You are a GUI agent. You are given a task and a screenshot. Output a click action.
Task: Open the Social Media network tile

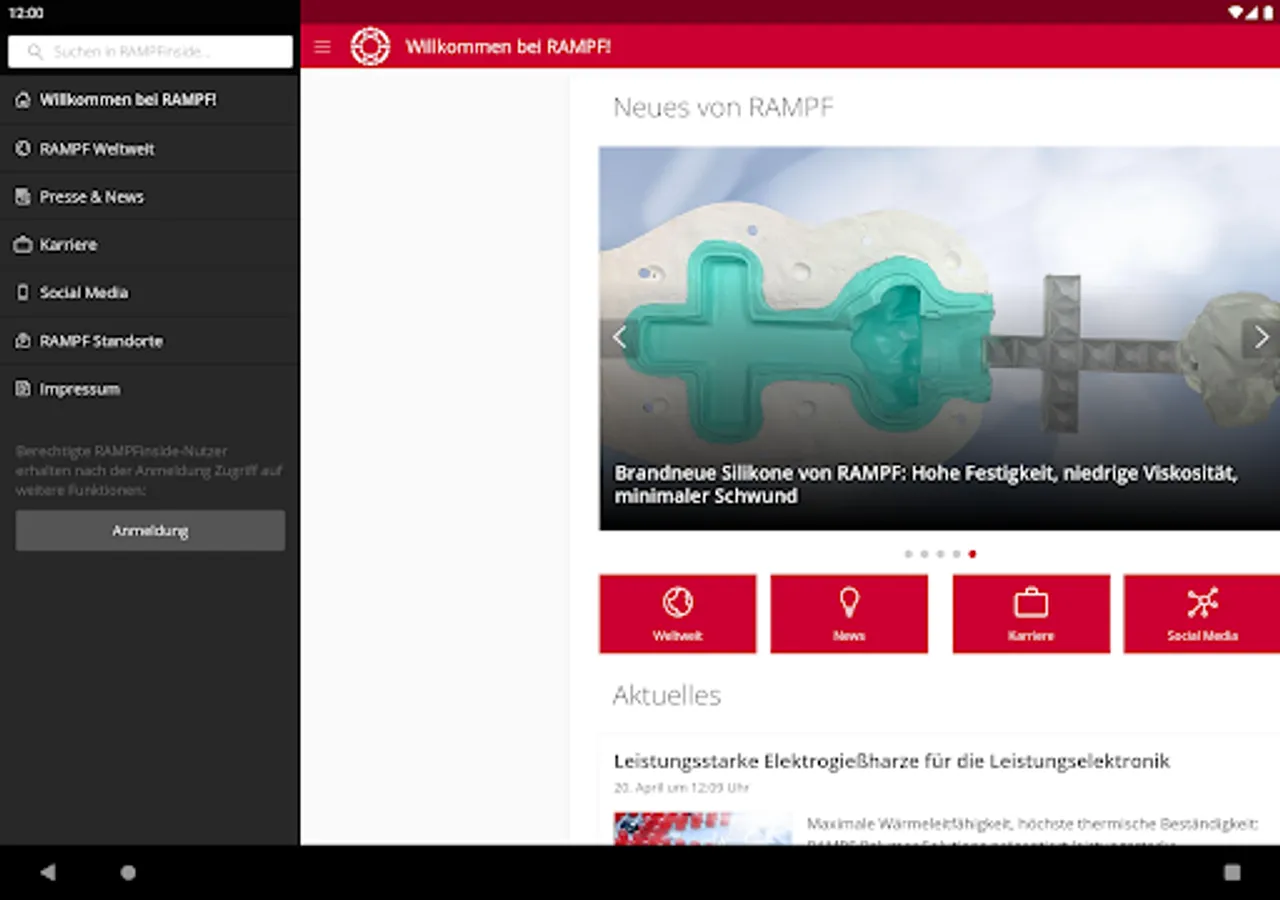(x=1202, y=614)
